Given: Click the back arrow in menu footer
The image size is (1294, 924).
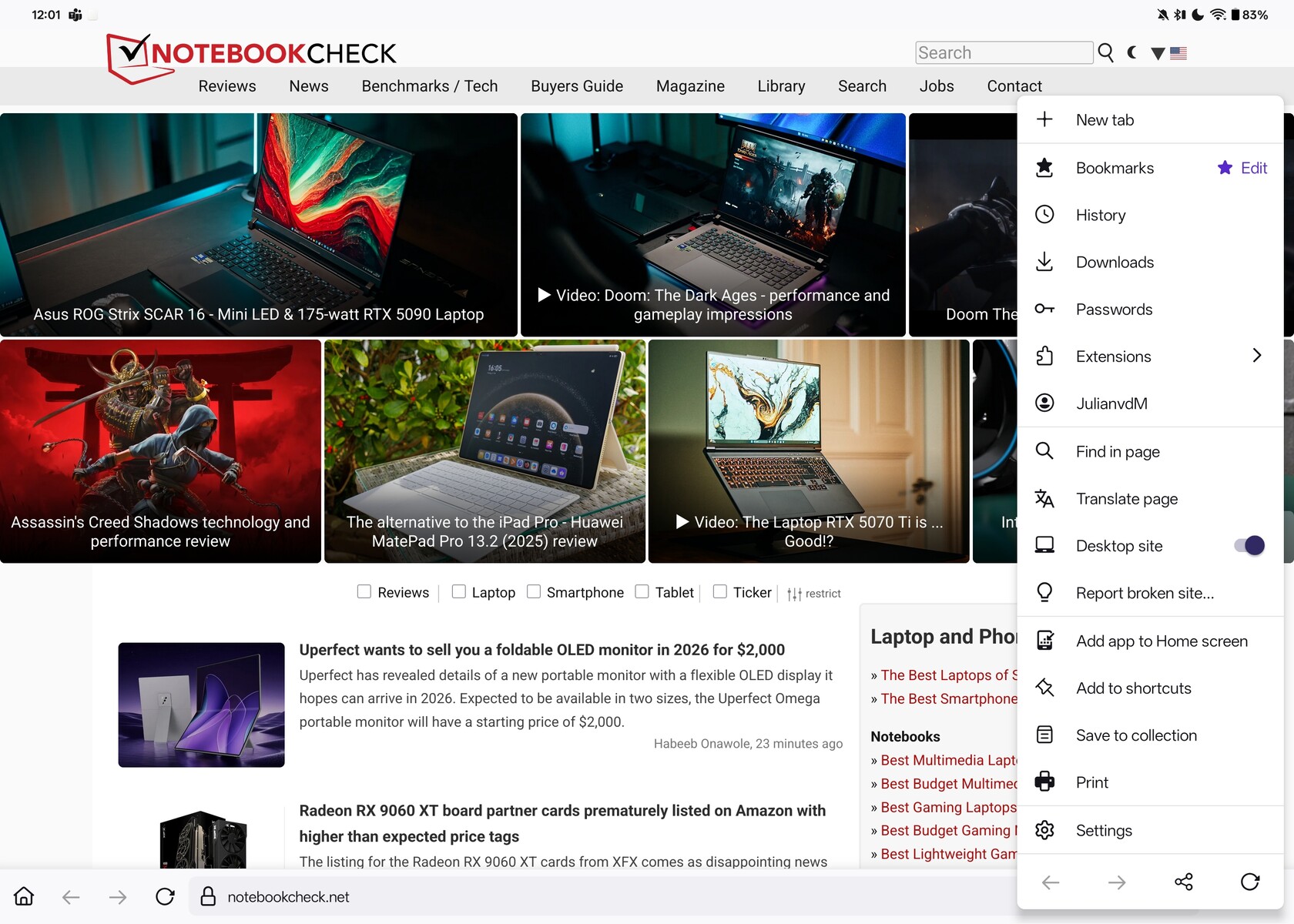Looking at the screenshot, I should pos(1051,882).
